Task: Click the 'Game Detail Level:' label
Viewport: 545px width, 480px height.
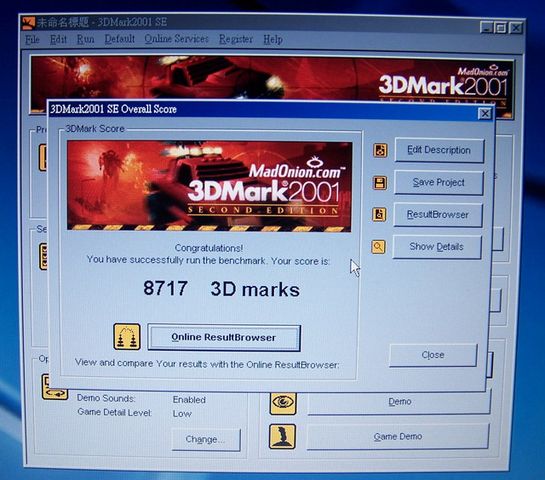Action: point(114,413)
